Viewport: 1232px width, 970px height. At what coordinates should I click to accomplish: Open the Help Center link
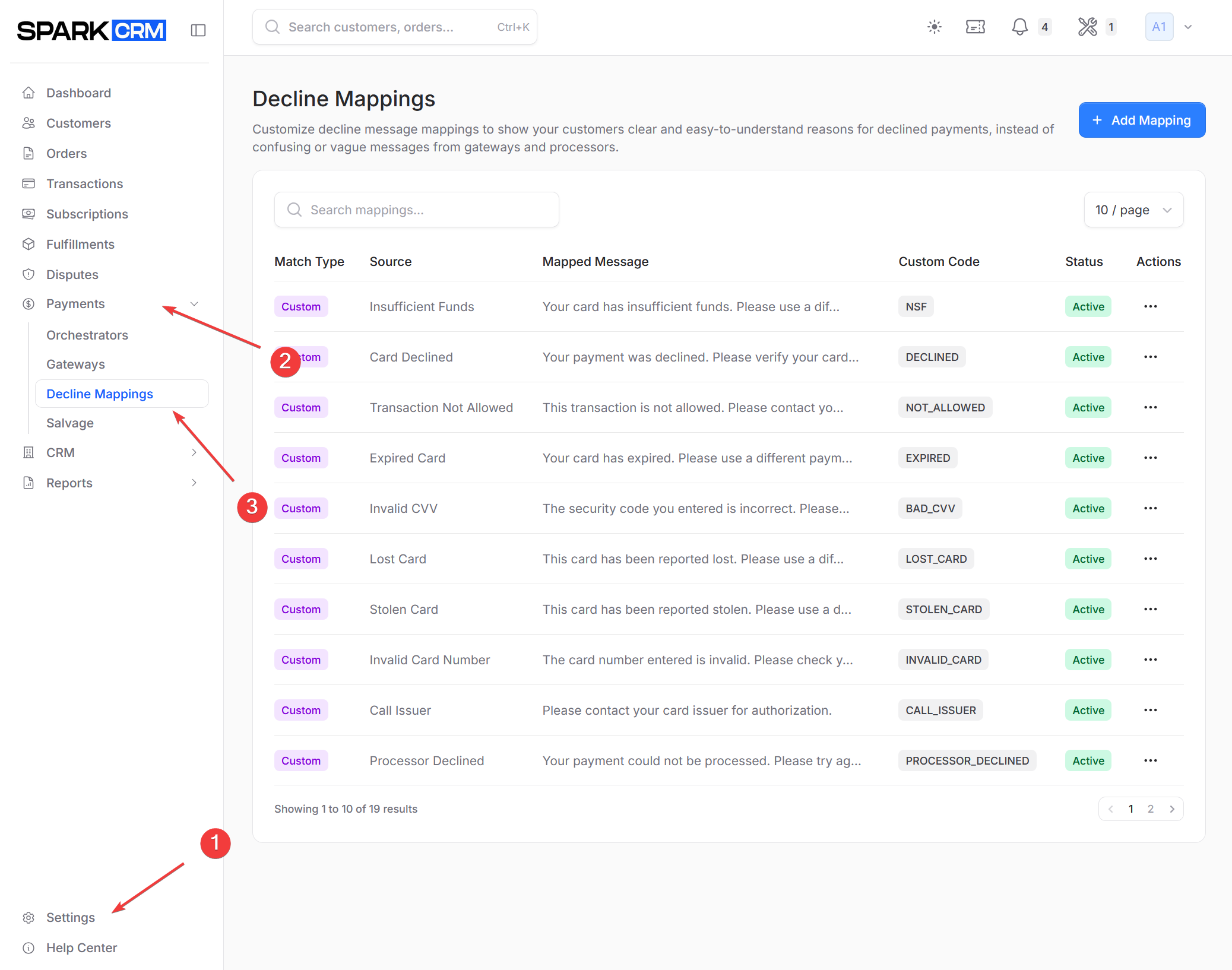(81, 947)
